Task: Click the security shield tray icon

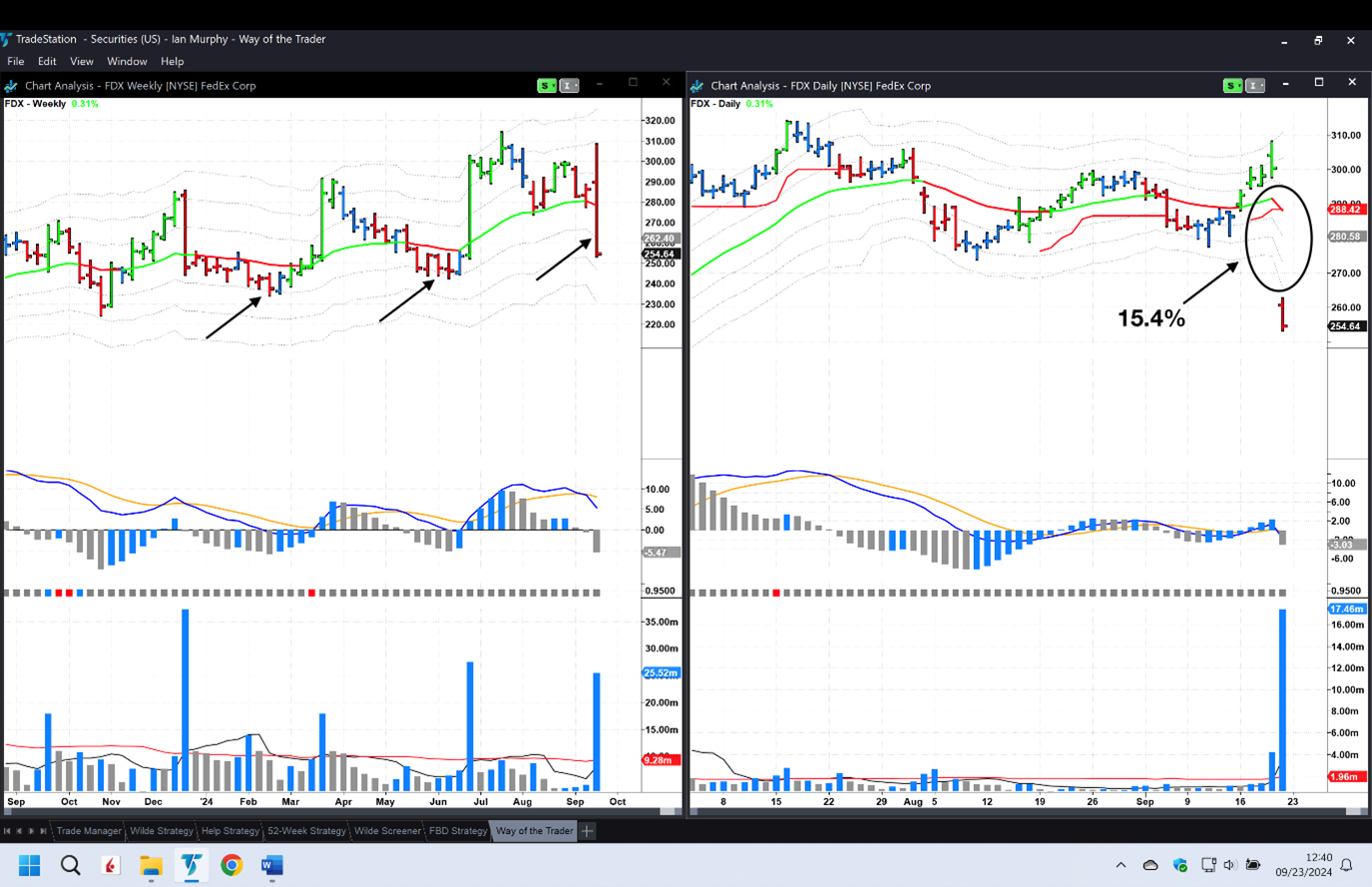Action: (1180, 865)
